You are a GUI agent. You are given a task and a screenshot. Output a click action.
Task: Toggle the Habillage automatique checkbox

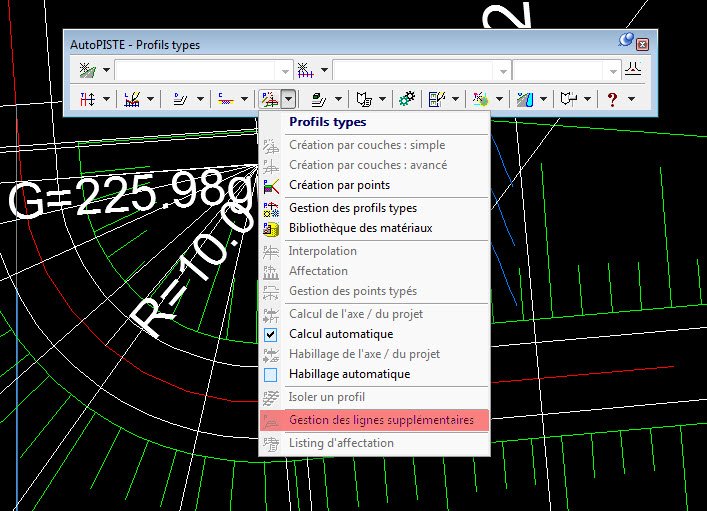pyautogui.click(x=271, y=374)
